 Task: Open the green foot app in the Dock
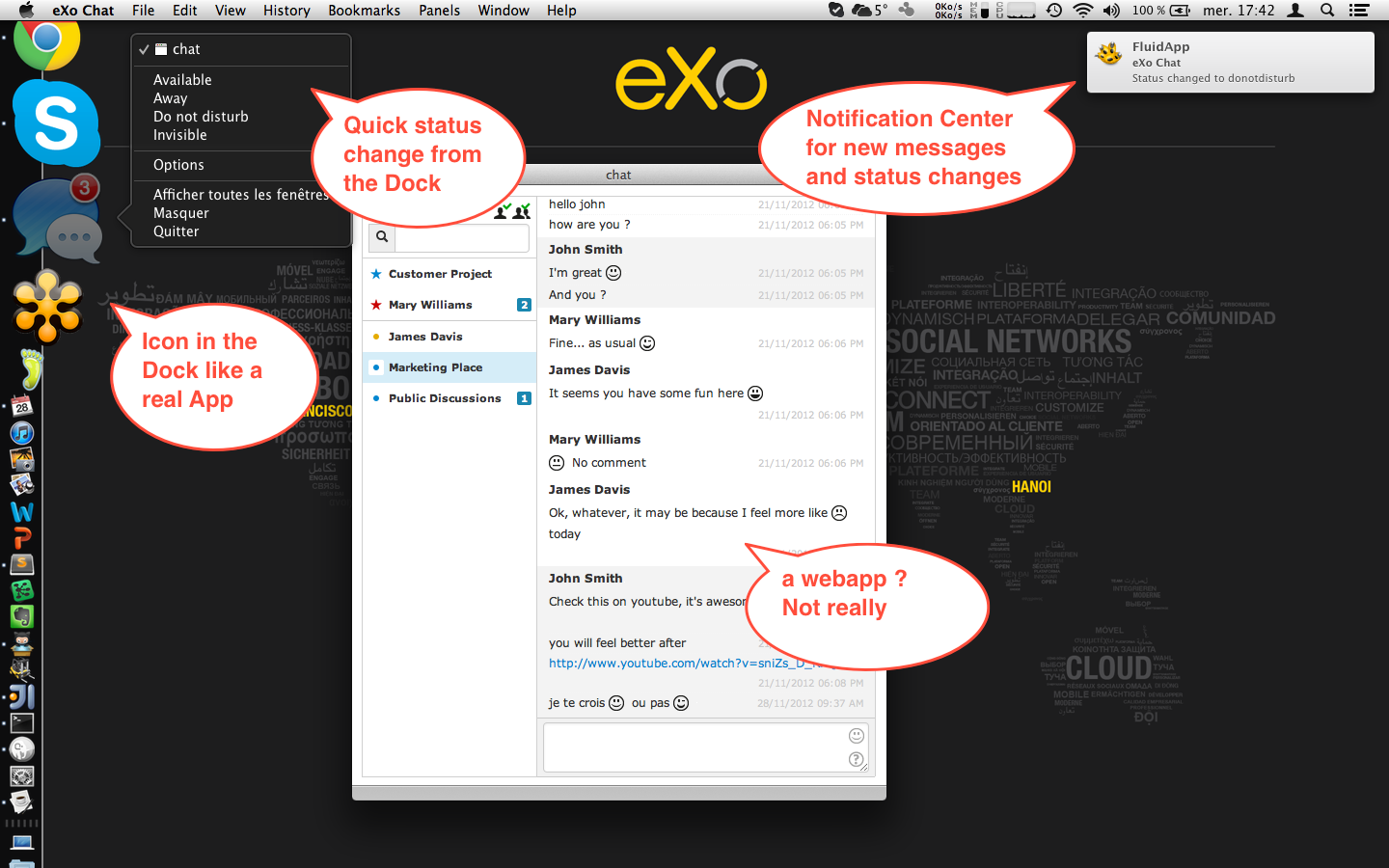click(32, 368)
